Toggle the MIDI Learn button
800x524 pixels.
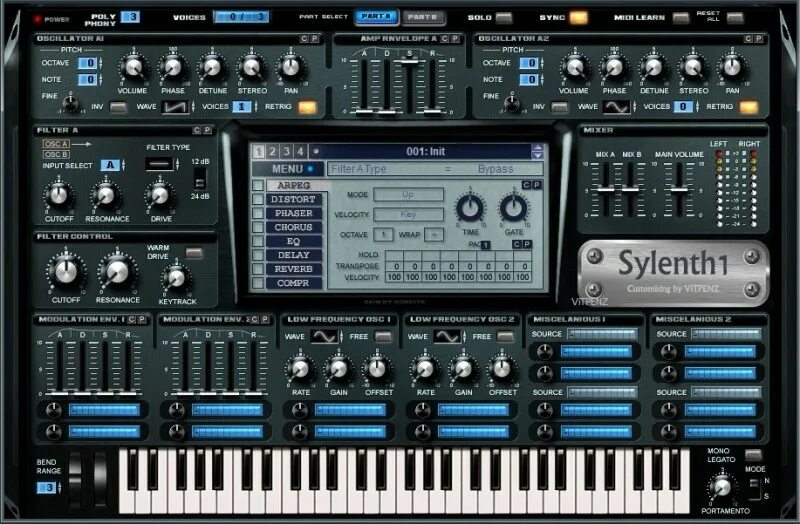pos(681,18)
